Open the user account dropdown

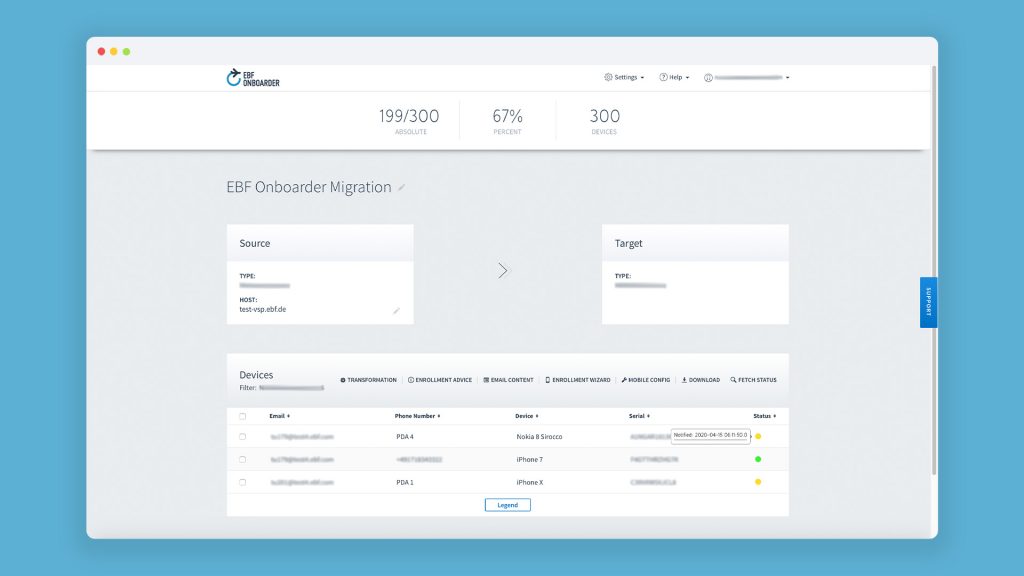(746, 78)
